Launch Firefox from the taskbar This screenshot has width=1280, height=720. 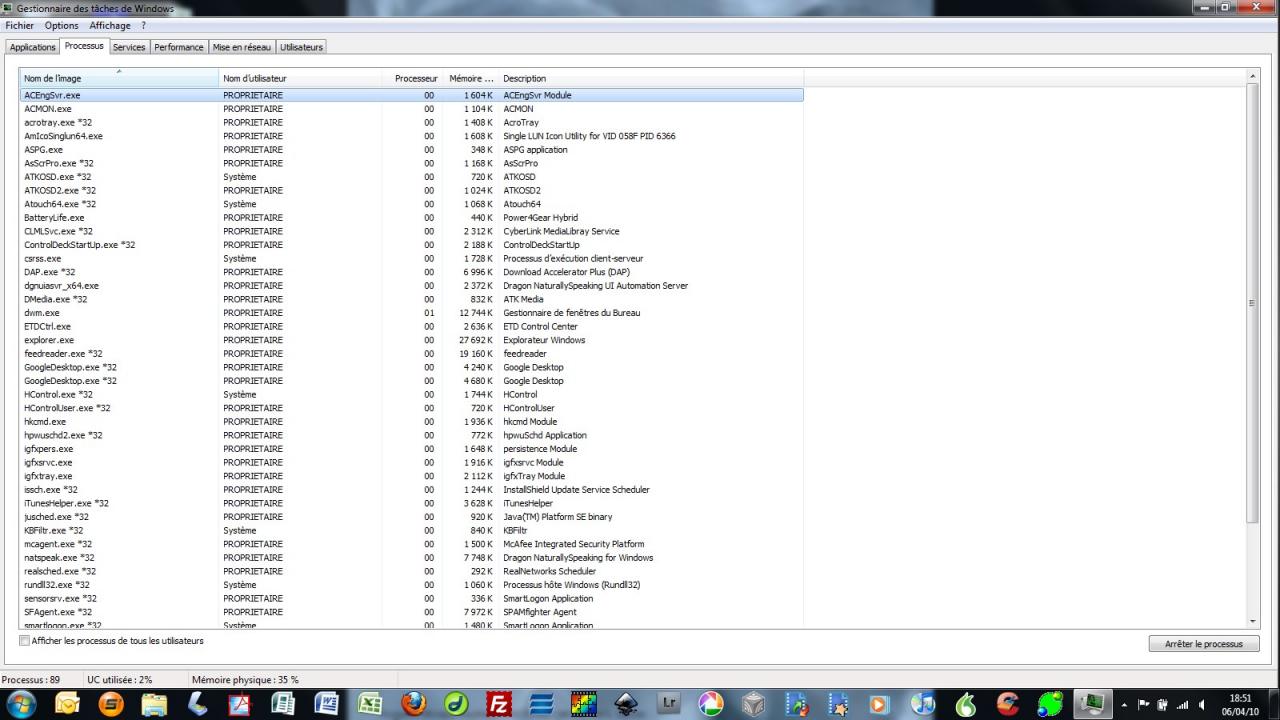(413, 704)
